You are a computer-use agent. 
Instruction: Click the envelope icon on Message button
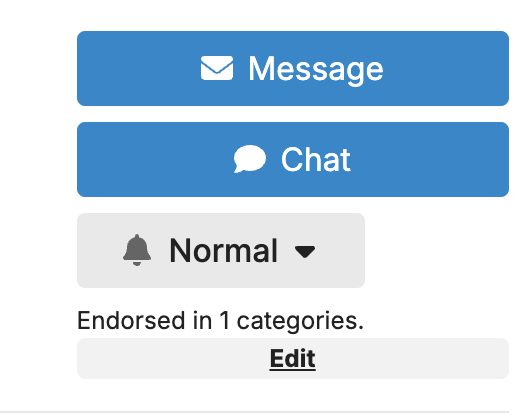tap(217, 68)
